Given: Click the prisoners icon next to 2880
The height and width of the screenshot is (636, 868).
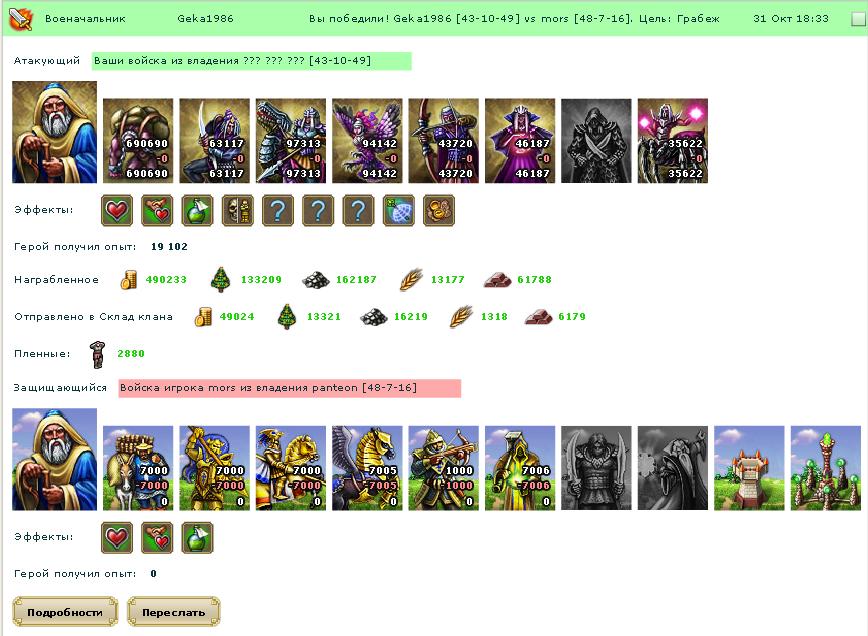Looking at the screenshot, I should (97, 354).
